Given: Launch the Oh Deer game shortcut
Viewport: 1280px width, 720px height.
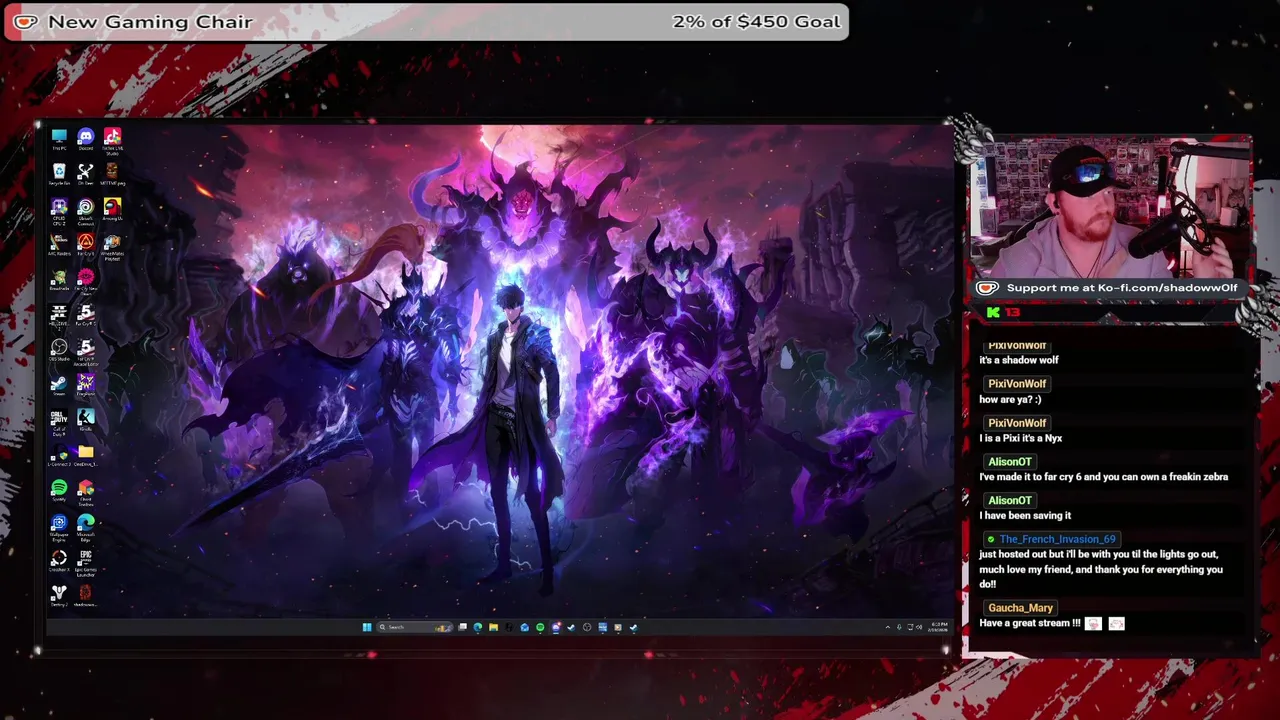Looking at the screenshot, I should coord(86,174).
